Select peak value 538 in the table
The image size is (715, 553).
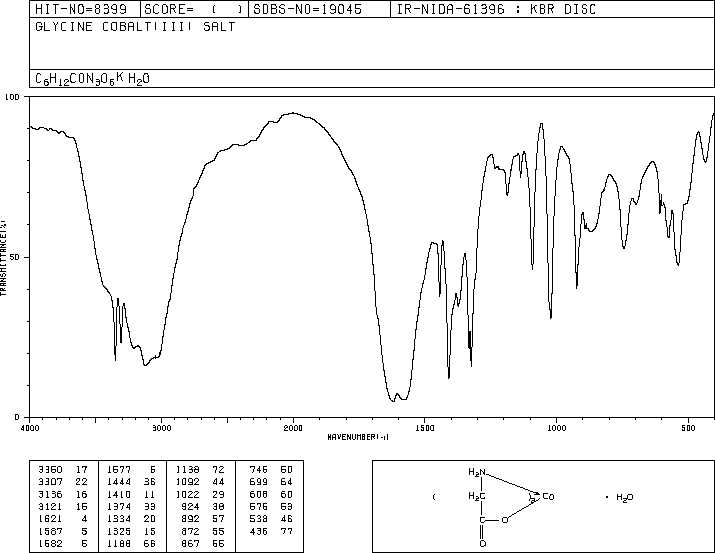point(259,519)
